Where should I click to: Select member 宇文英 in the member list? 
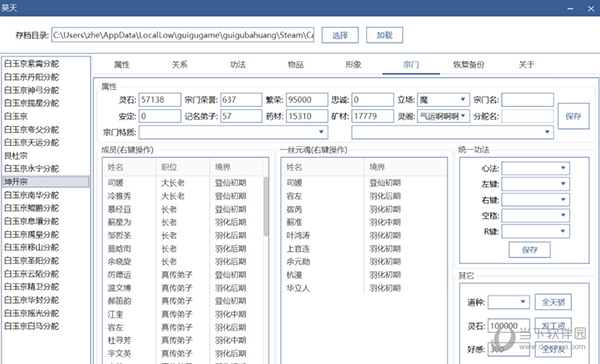point(183,353)
